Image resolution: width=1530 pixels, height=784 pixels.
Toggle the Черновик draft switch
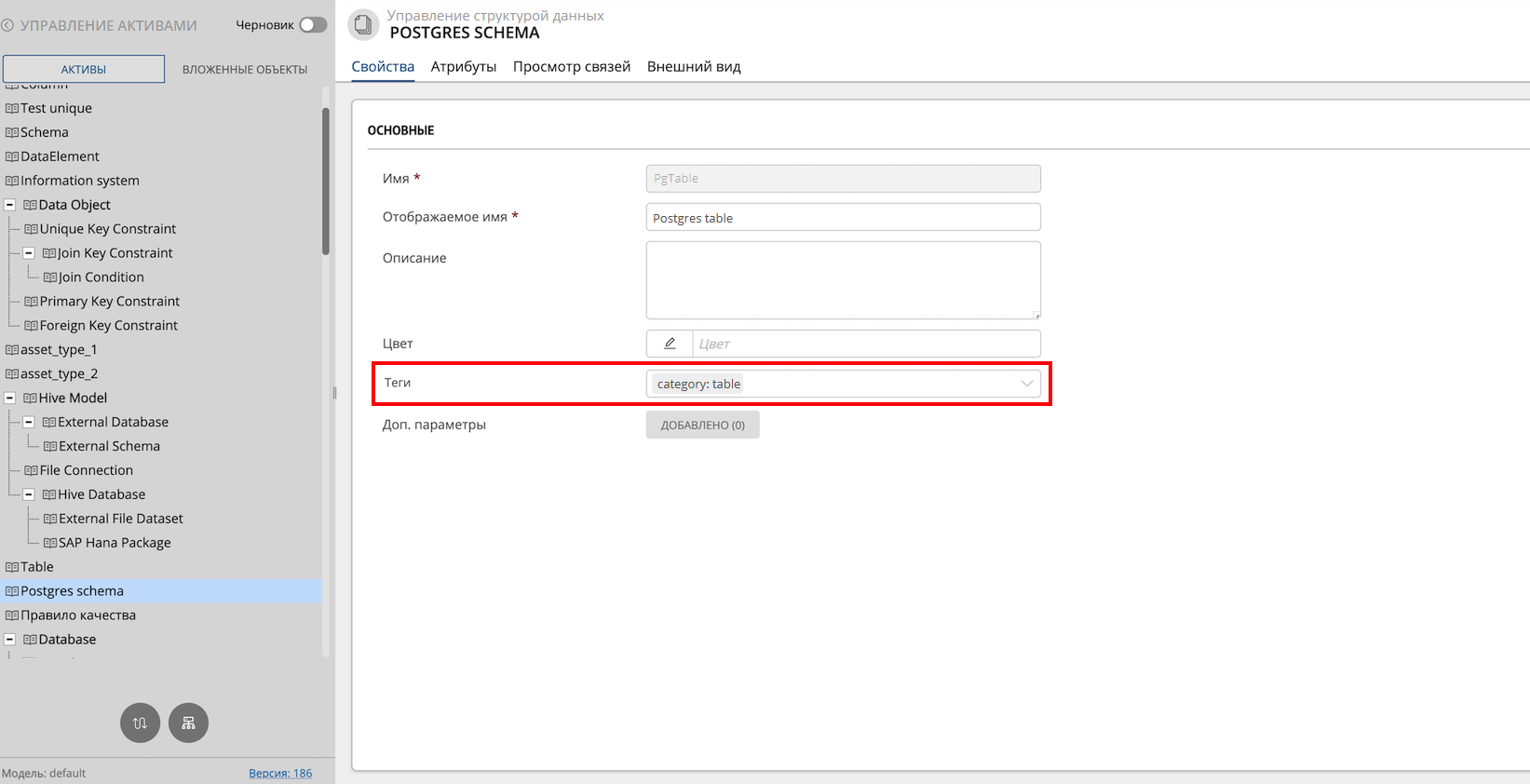pos(313,25)
